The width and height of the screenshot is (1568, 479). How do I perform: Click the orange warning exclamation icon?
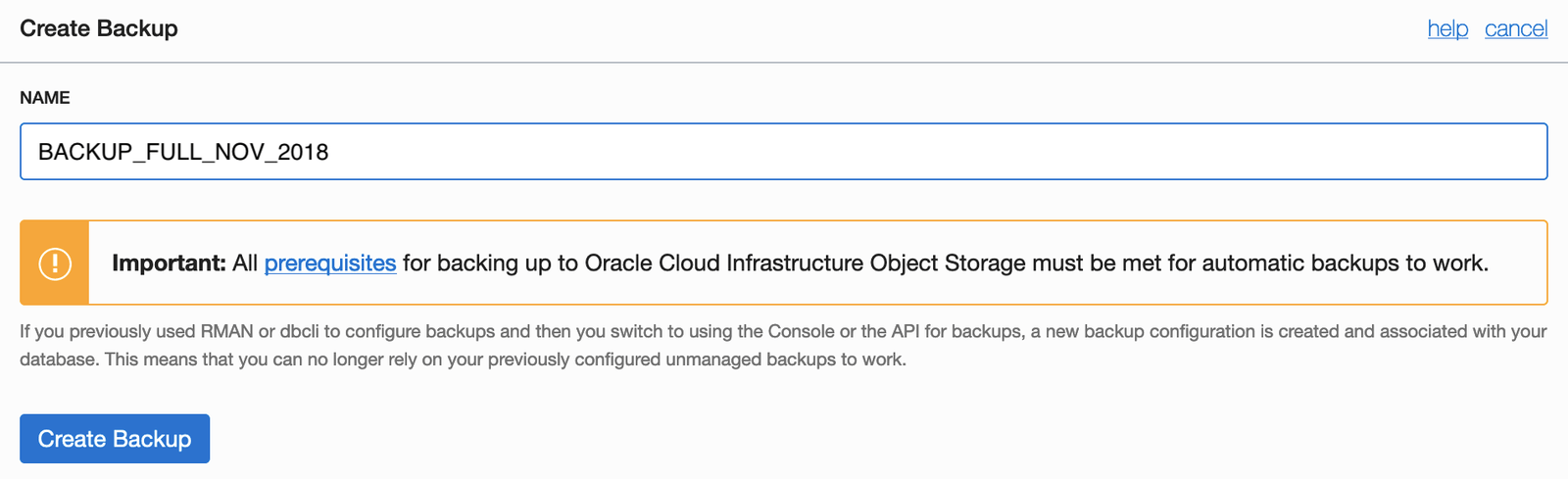point(55,263)
